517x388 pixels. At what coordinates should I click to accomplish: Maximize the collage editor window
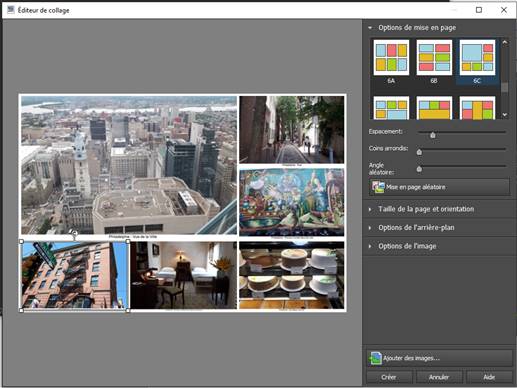coord(479,10)
